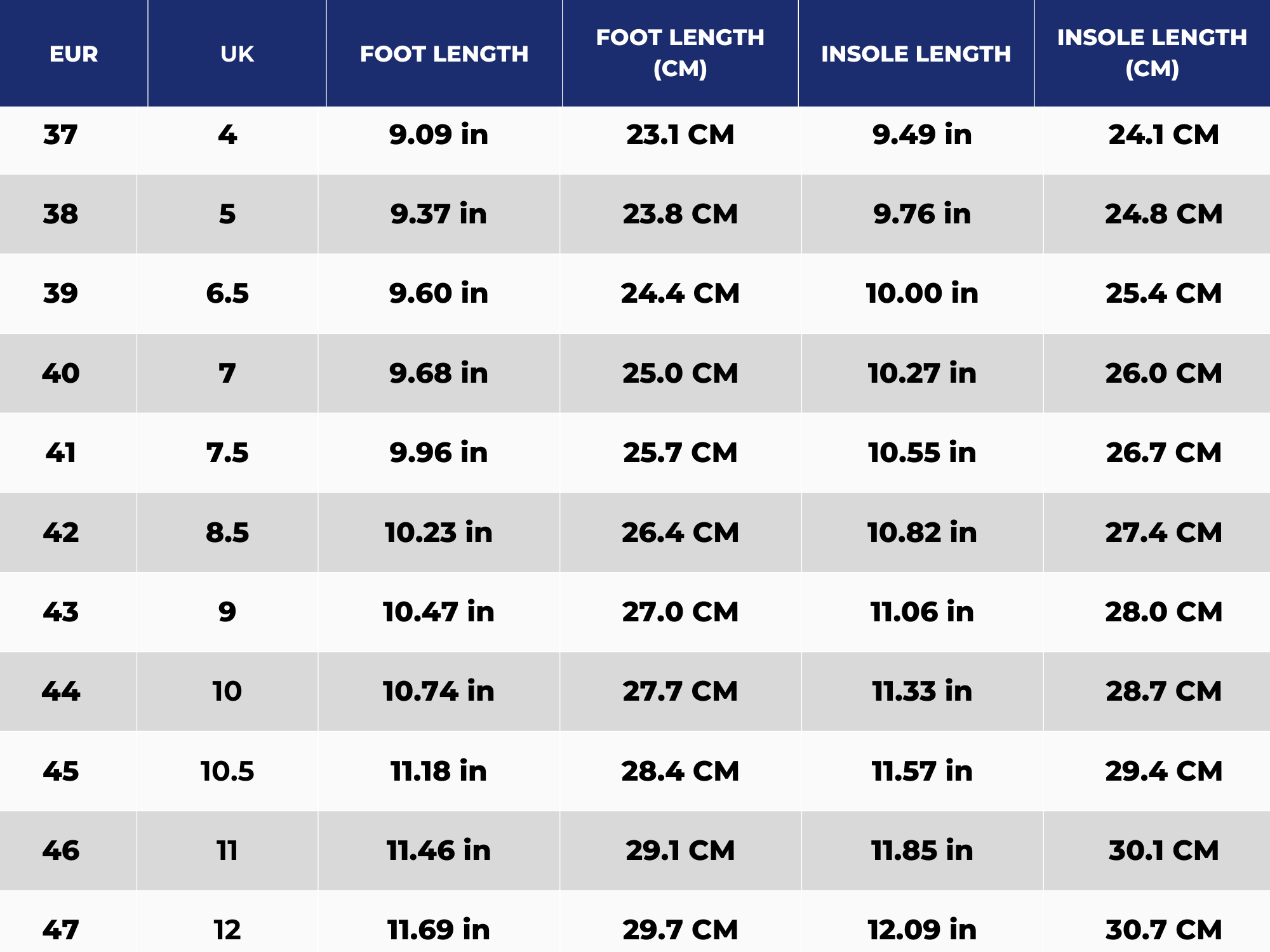The width and height of the screenshot is (1270, 952).
Task: Select the UK size 6.5 cell
Action: tap(227, 293)
